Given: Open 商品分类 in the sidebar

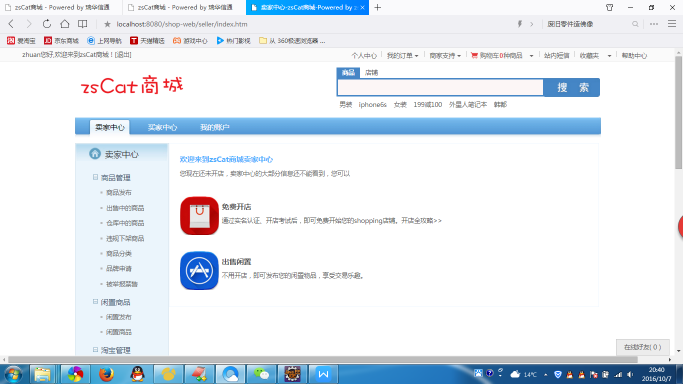Looking at the screenshot, I should [x=118, y=253].
